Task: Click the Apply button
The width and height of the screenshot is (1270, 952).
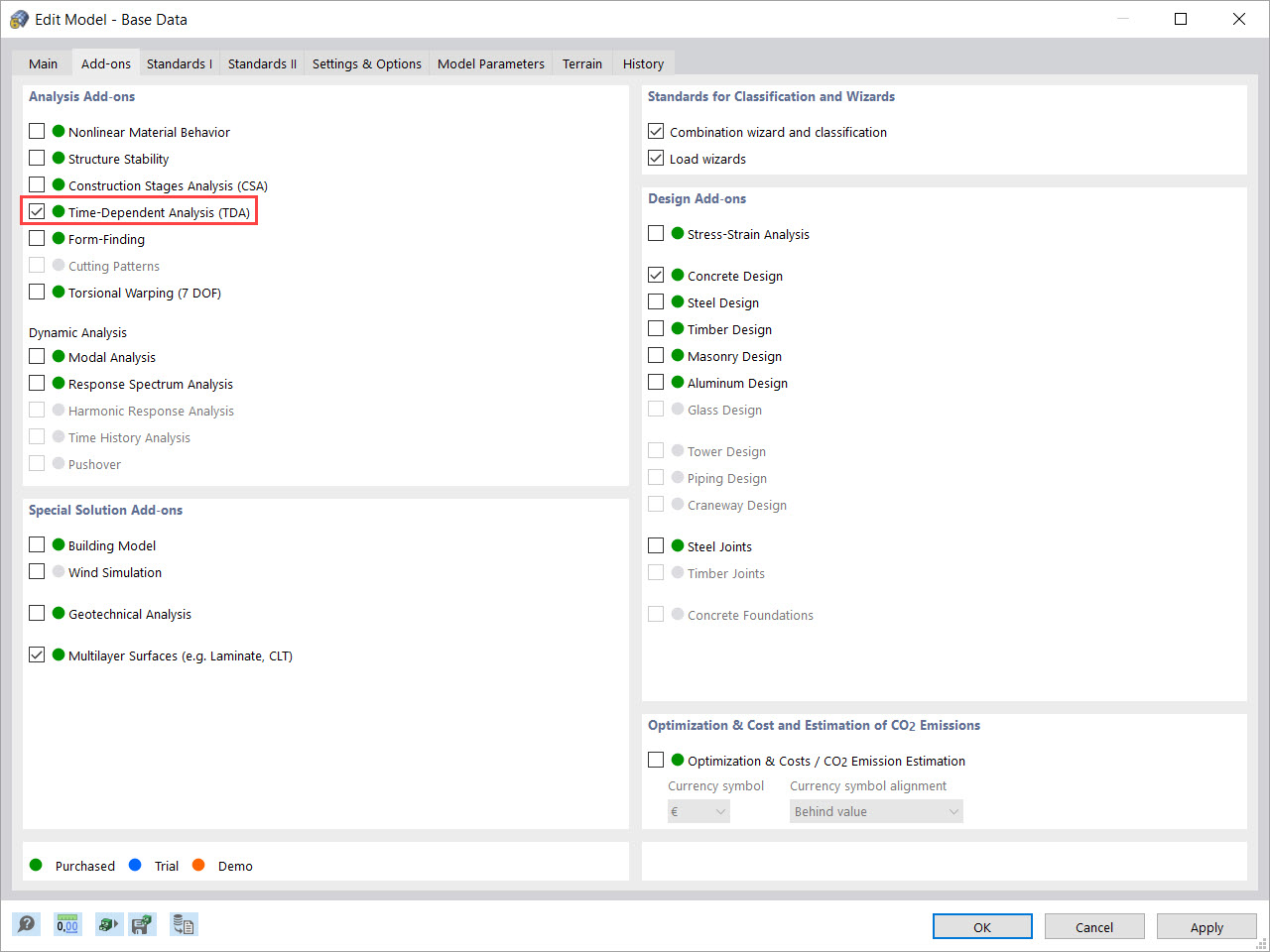Action: coord(1206,926)
